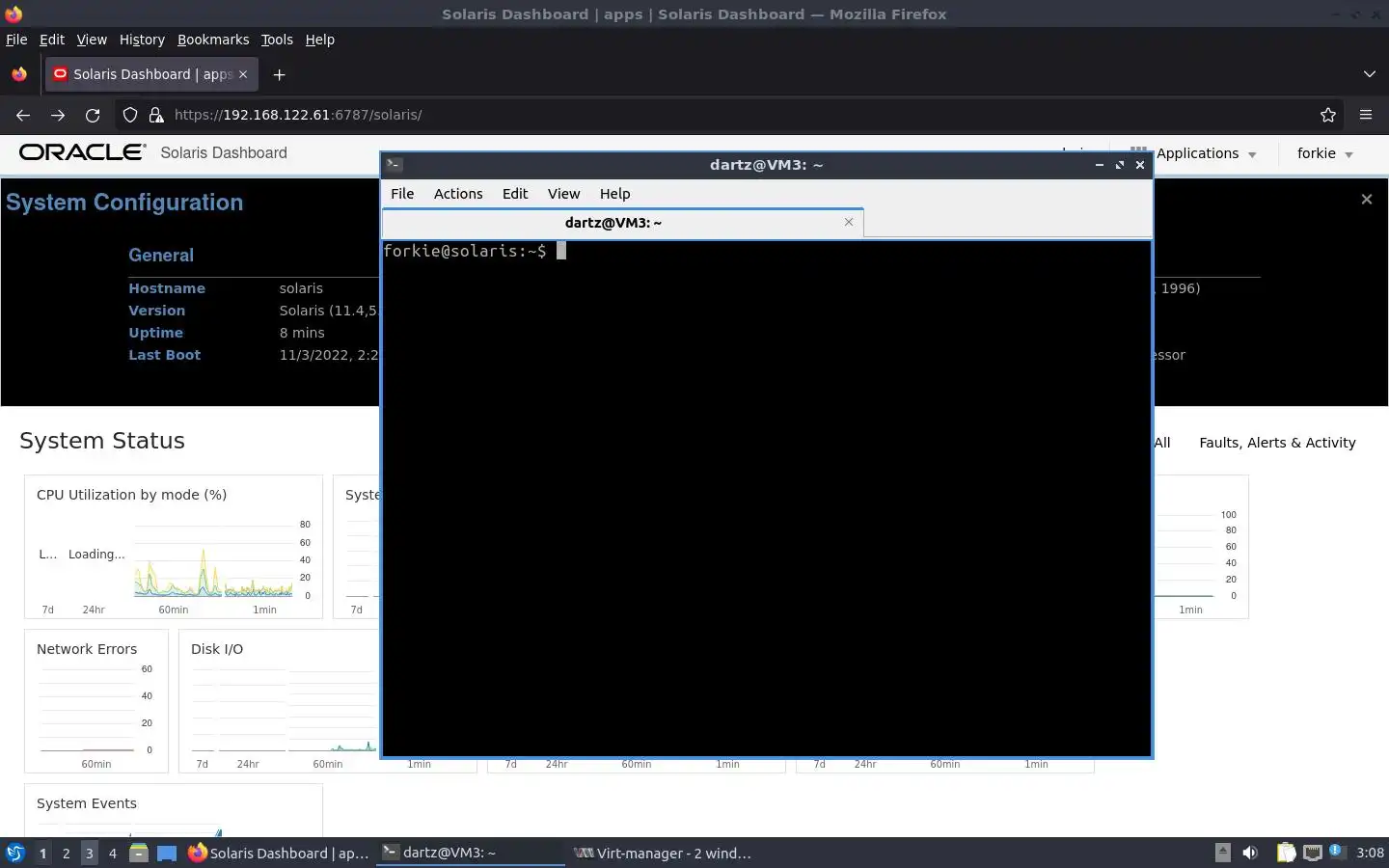Open desktop start menu icon
This screenshot has width=1389, height=868.
(15, 853)
